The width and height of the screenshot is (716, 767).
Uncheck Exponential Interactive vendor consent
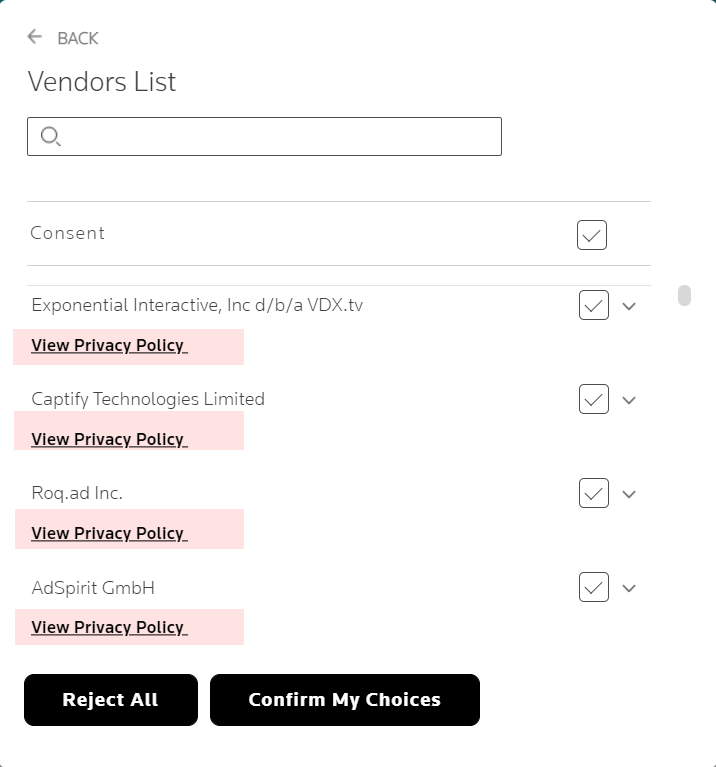[594, 305]
